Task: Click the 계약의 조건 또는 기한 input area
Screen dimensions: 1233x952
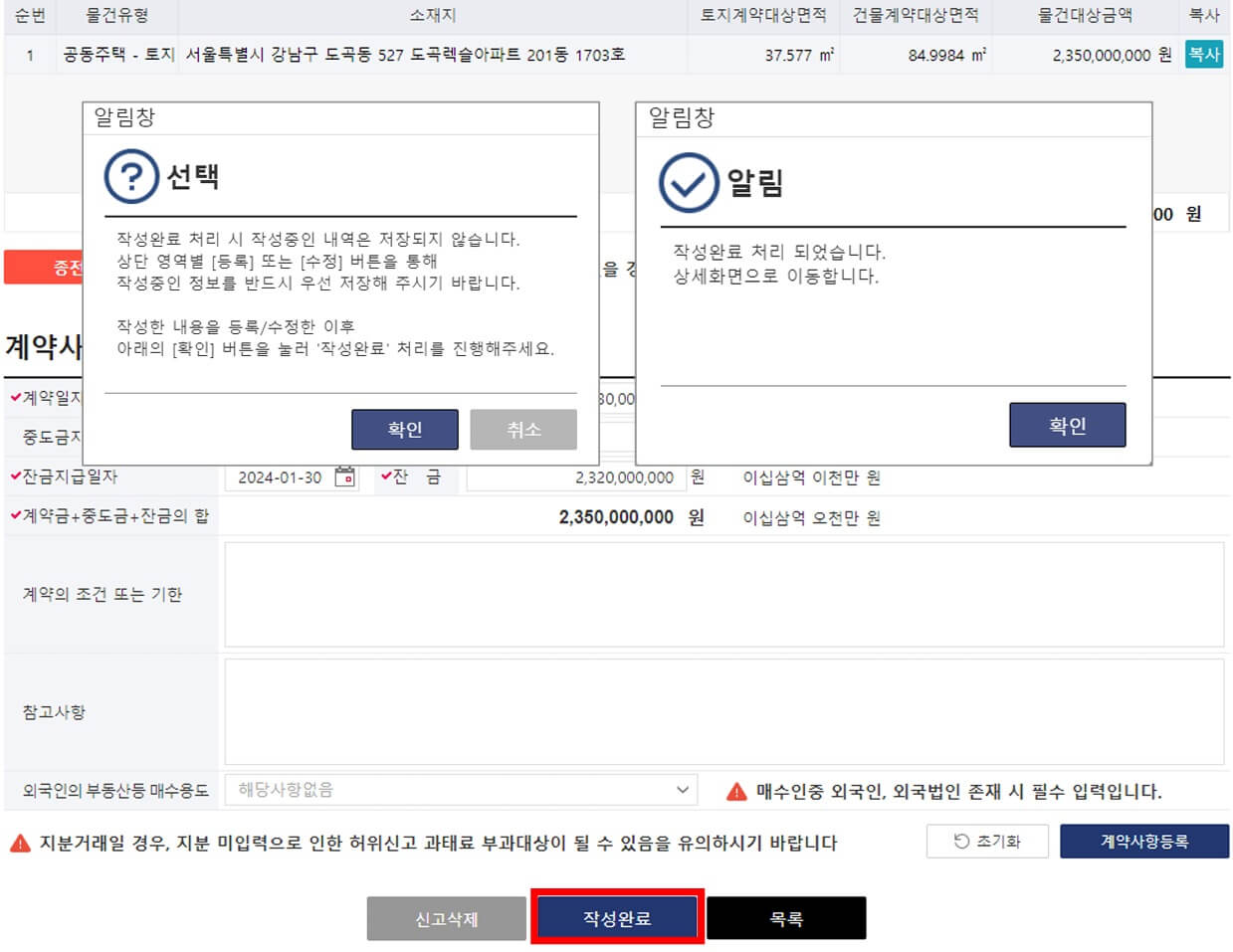Action: click(723, 594)
